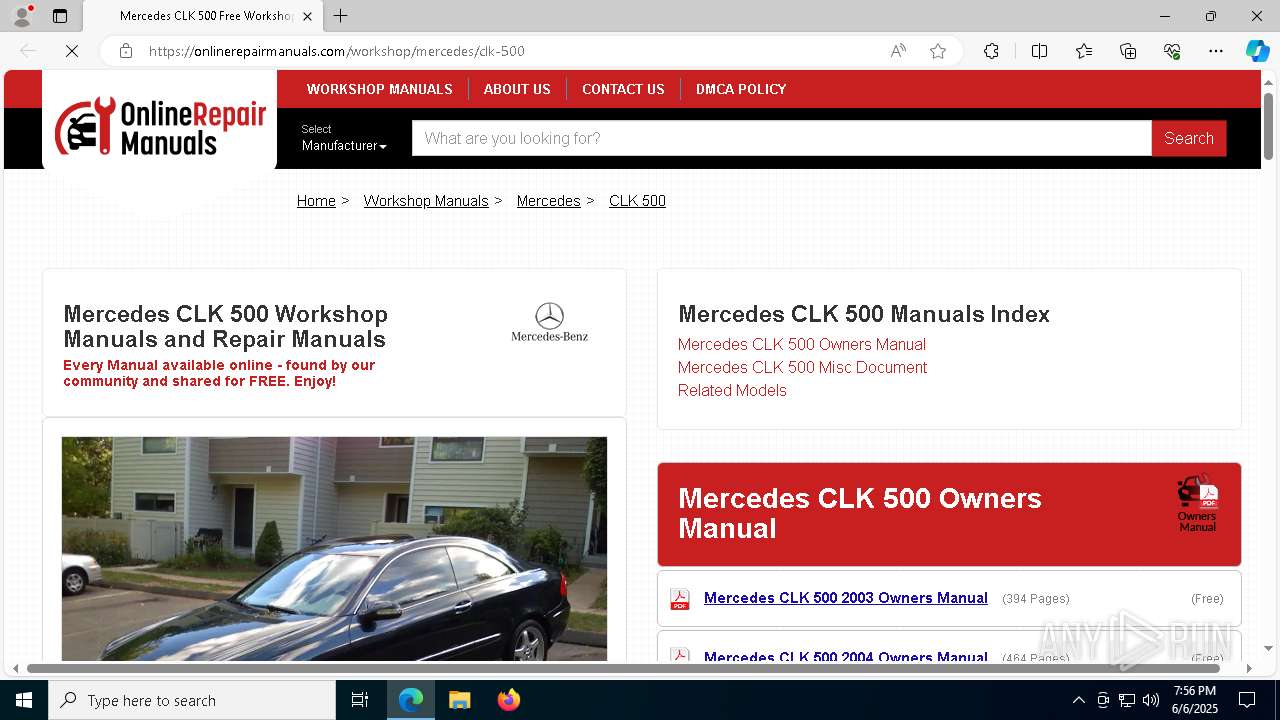Add this page to favorites

click(938, 51)
